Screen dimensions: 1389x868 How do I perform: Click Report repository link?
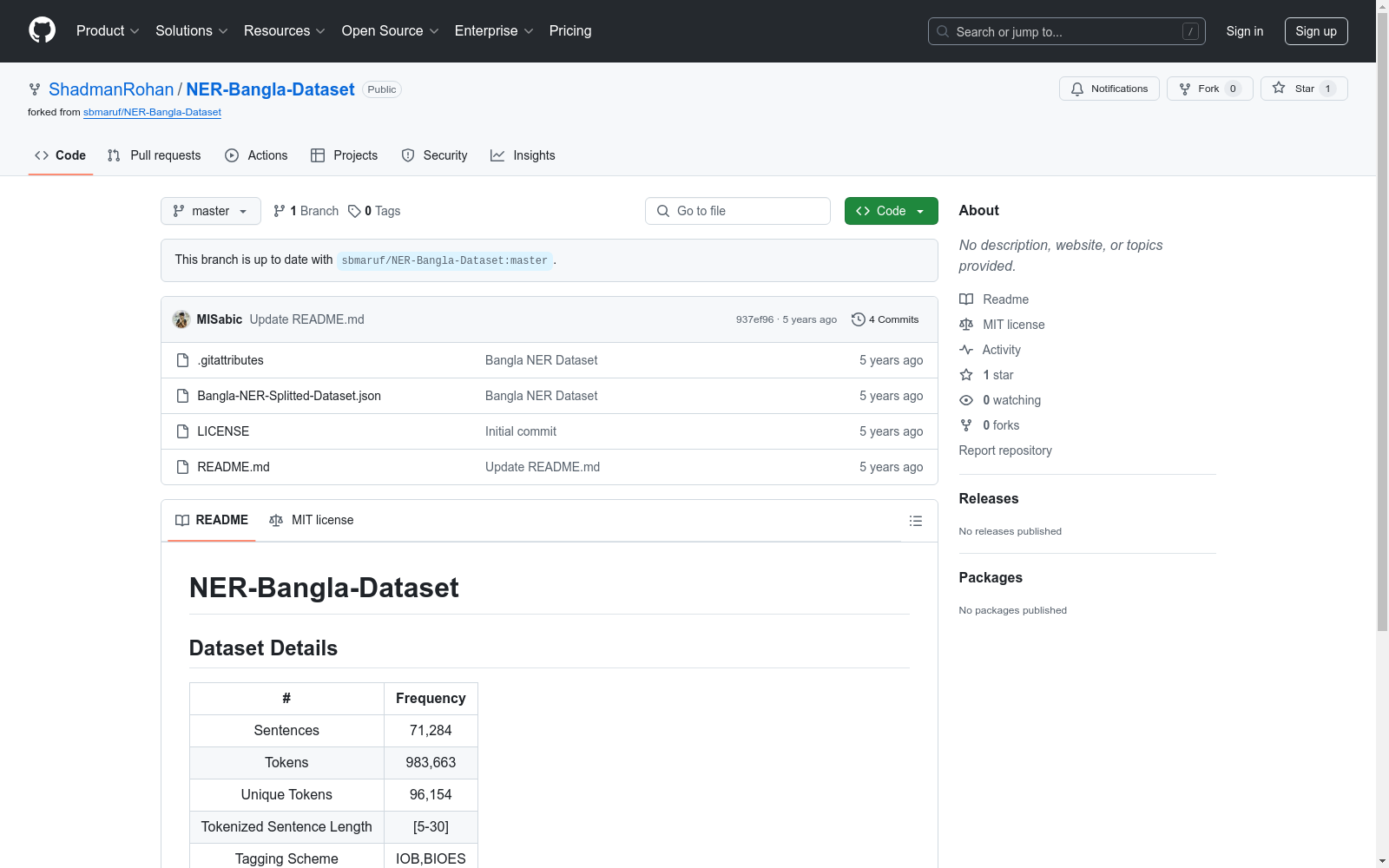(x=1005, y=450)
